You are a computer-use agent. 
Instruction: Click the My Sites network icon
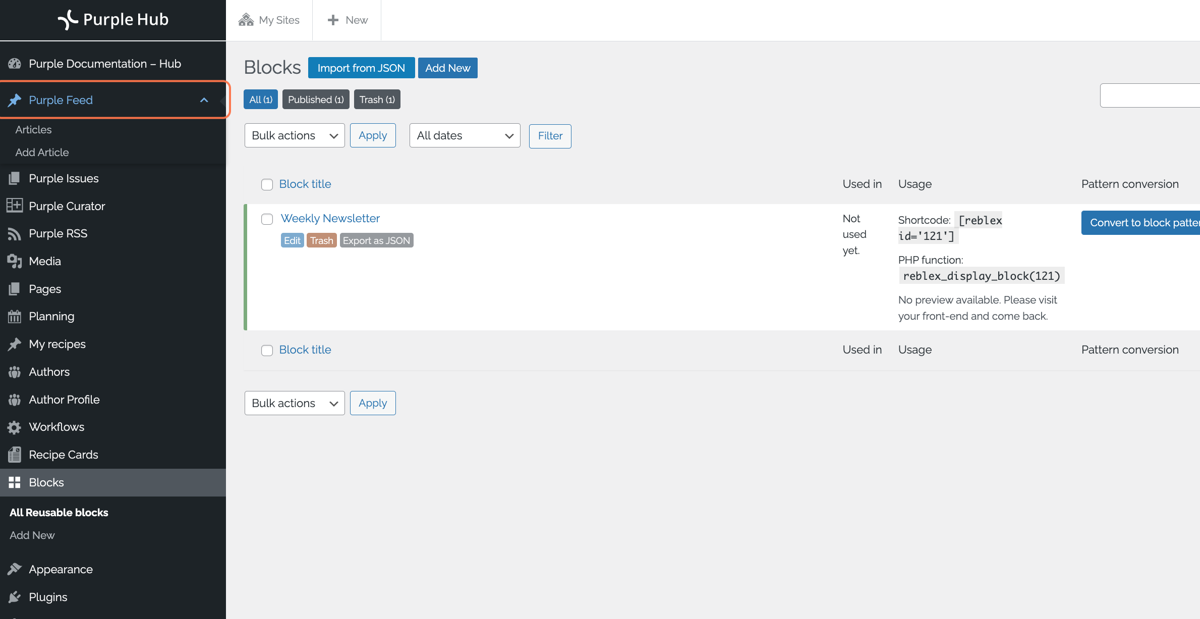click(x=246, y=20)
